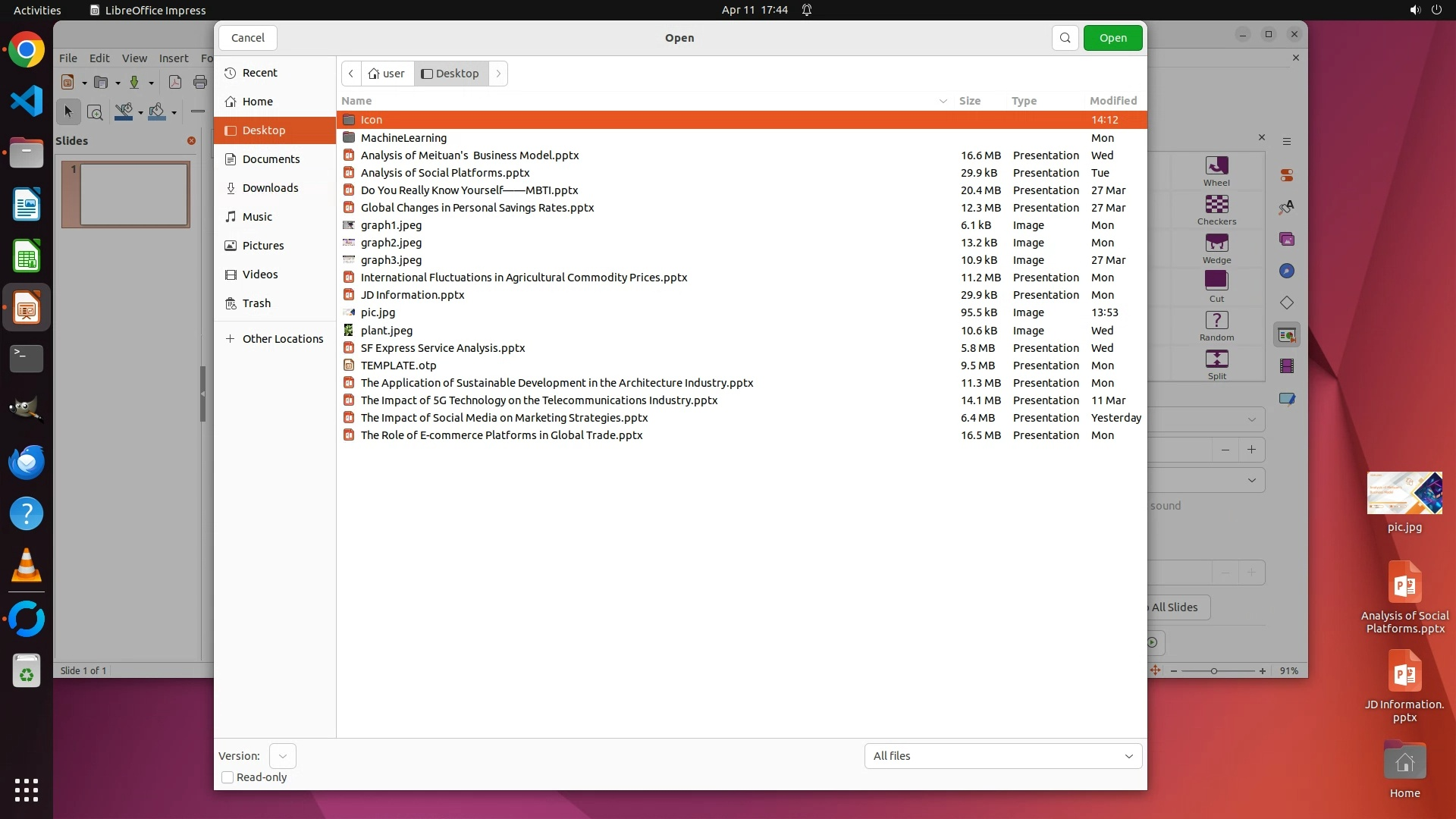The height and width of the screenshot is (819, 1456).
Task: Choose the Random transition icon
Action: pyautogui.click(x=1216, y=321)
